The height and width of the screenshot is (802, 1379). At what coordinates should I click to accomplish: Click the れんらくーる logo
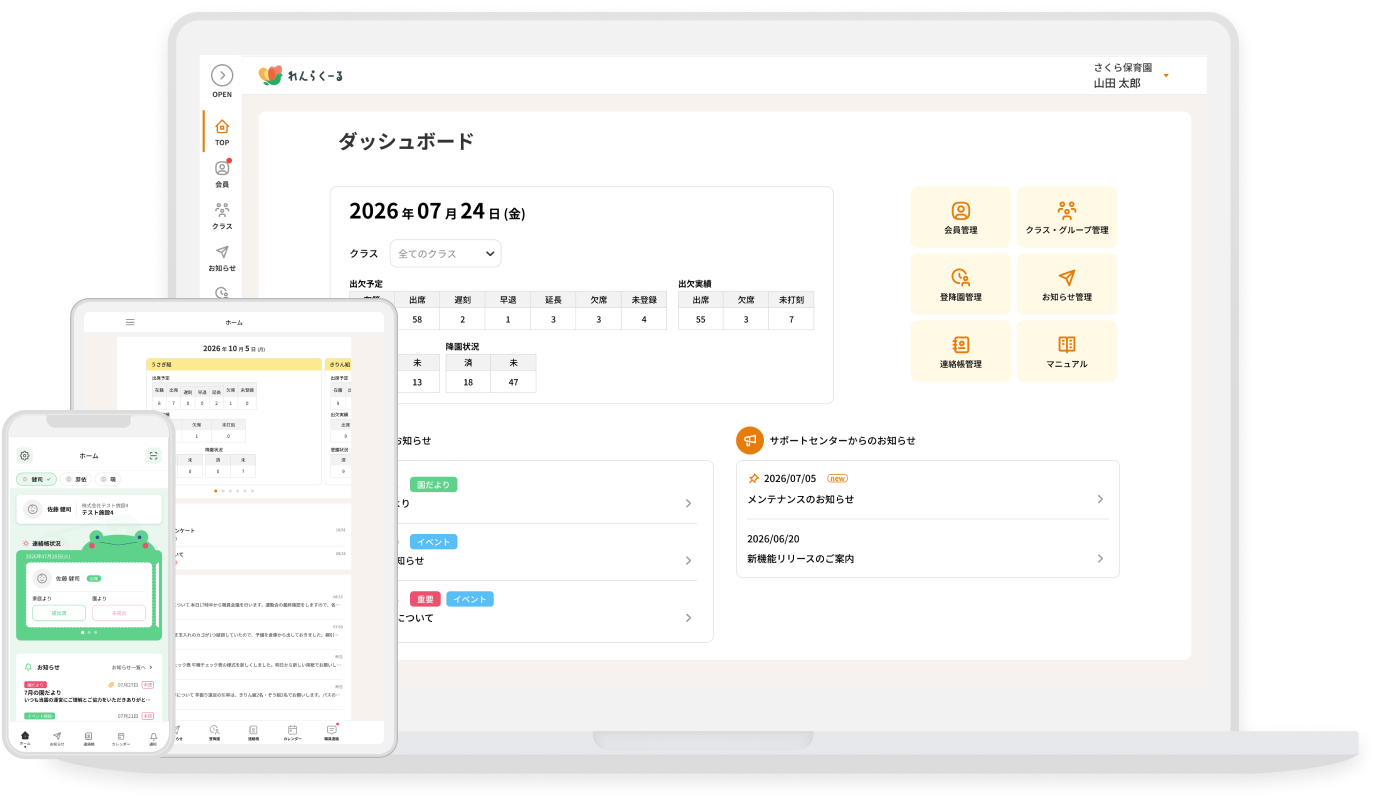click(301, 76)
